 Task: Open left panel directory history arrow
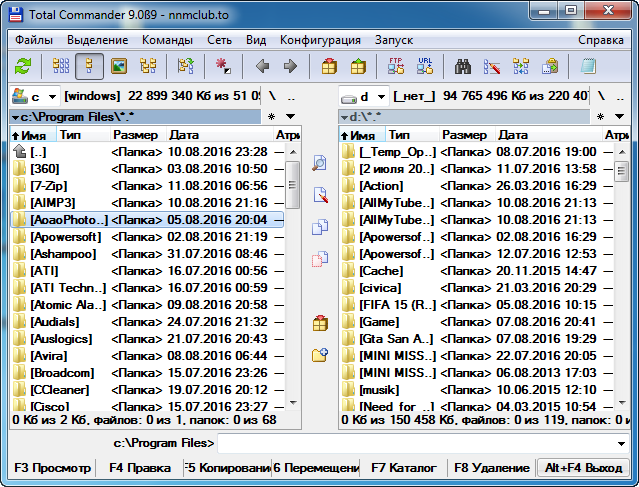click(x=291, y=117)
